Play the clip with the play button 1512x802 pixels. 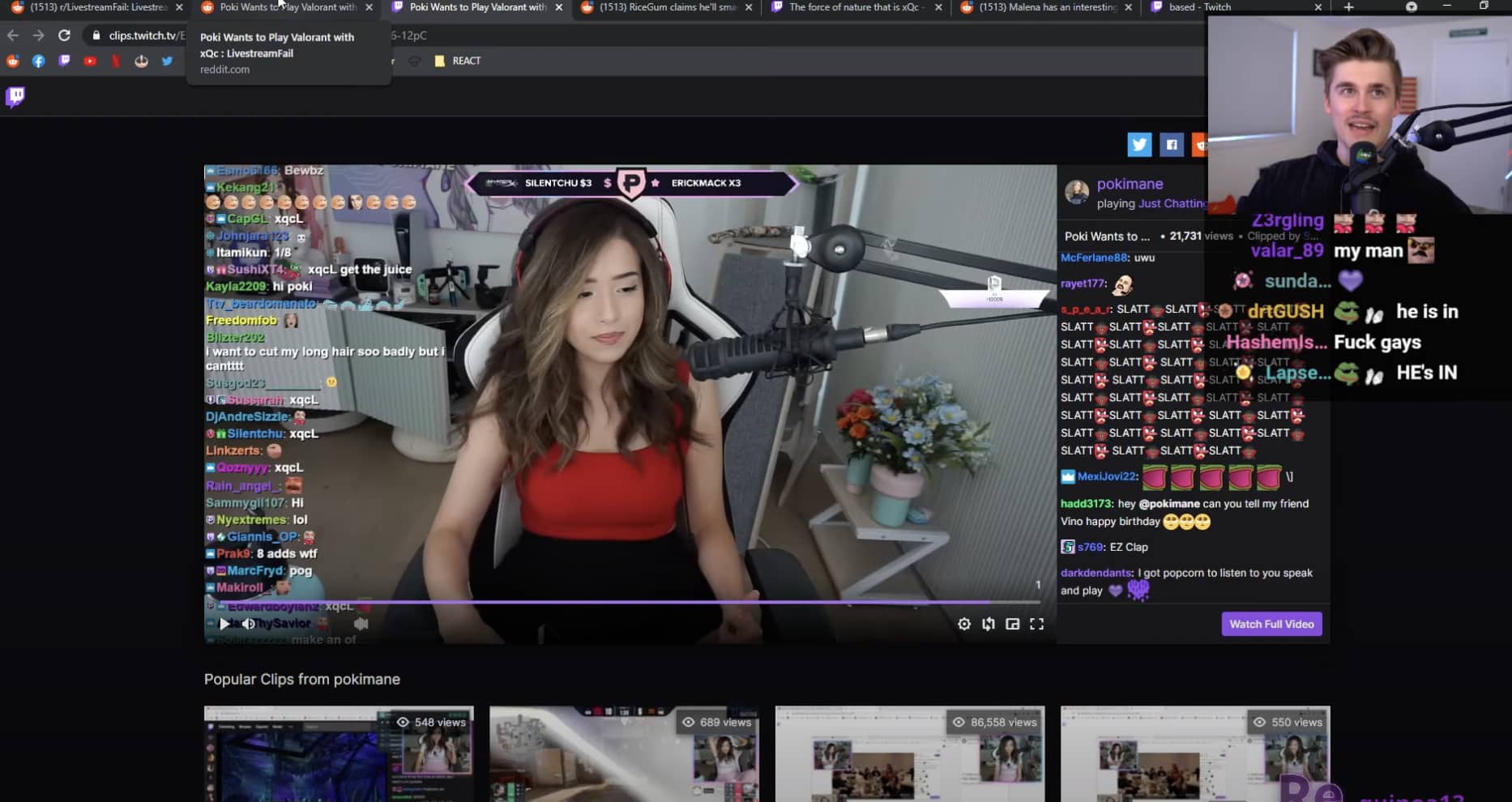(224, 624)
